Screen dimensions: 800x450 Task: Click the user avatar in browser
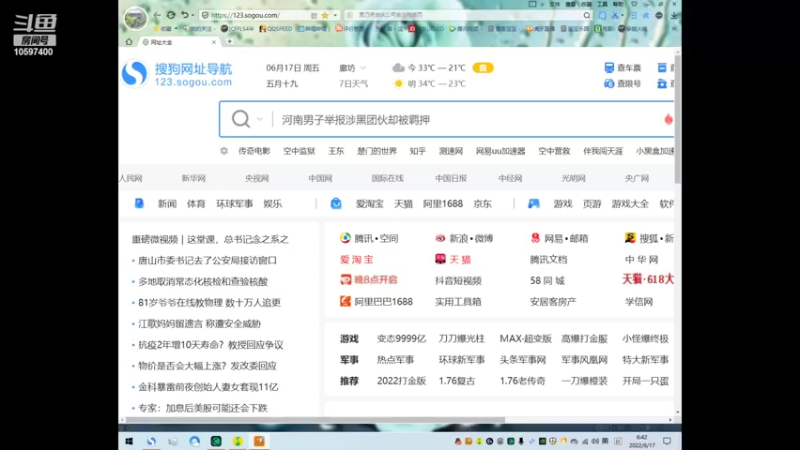point(135,18)
